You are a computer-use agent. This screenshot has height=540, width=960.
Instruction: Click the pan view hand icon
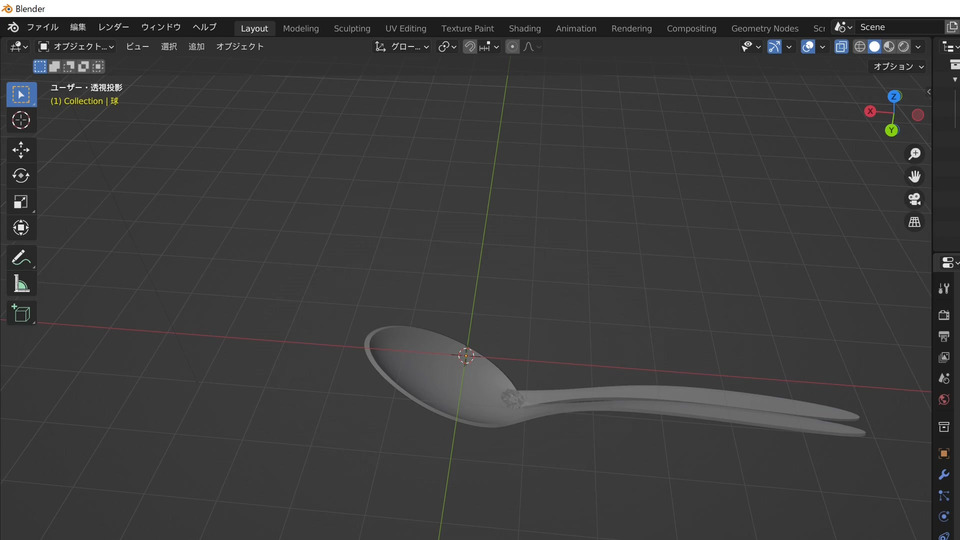click(x=914, y=176)
